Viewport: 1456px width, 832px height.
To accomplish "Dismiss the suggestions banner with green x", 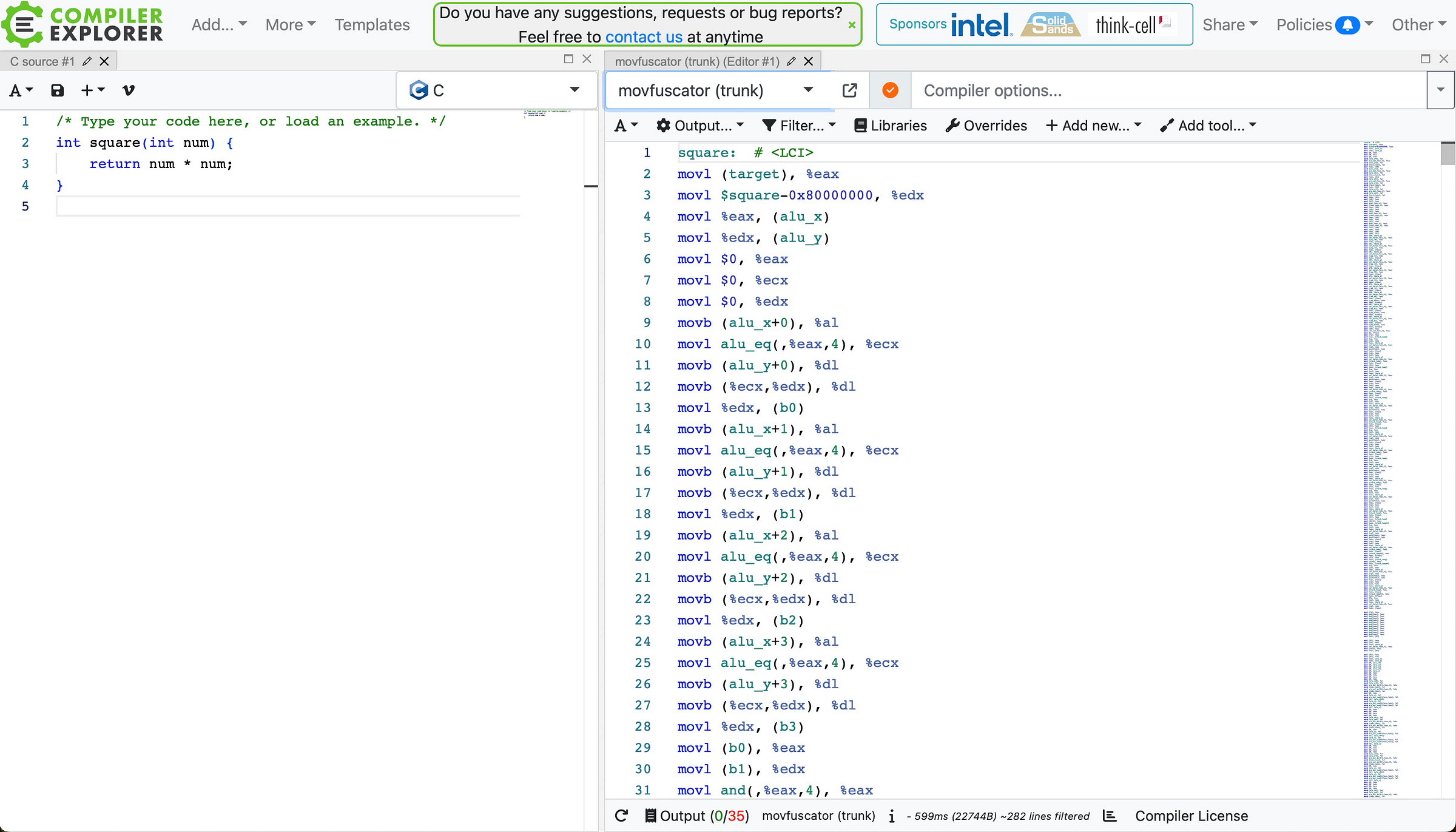I will pyautogui.click(x=852, y=25).
